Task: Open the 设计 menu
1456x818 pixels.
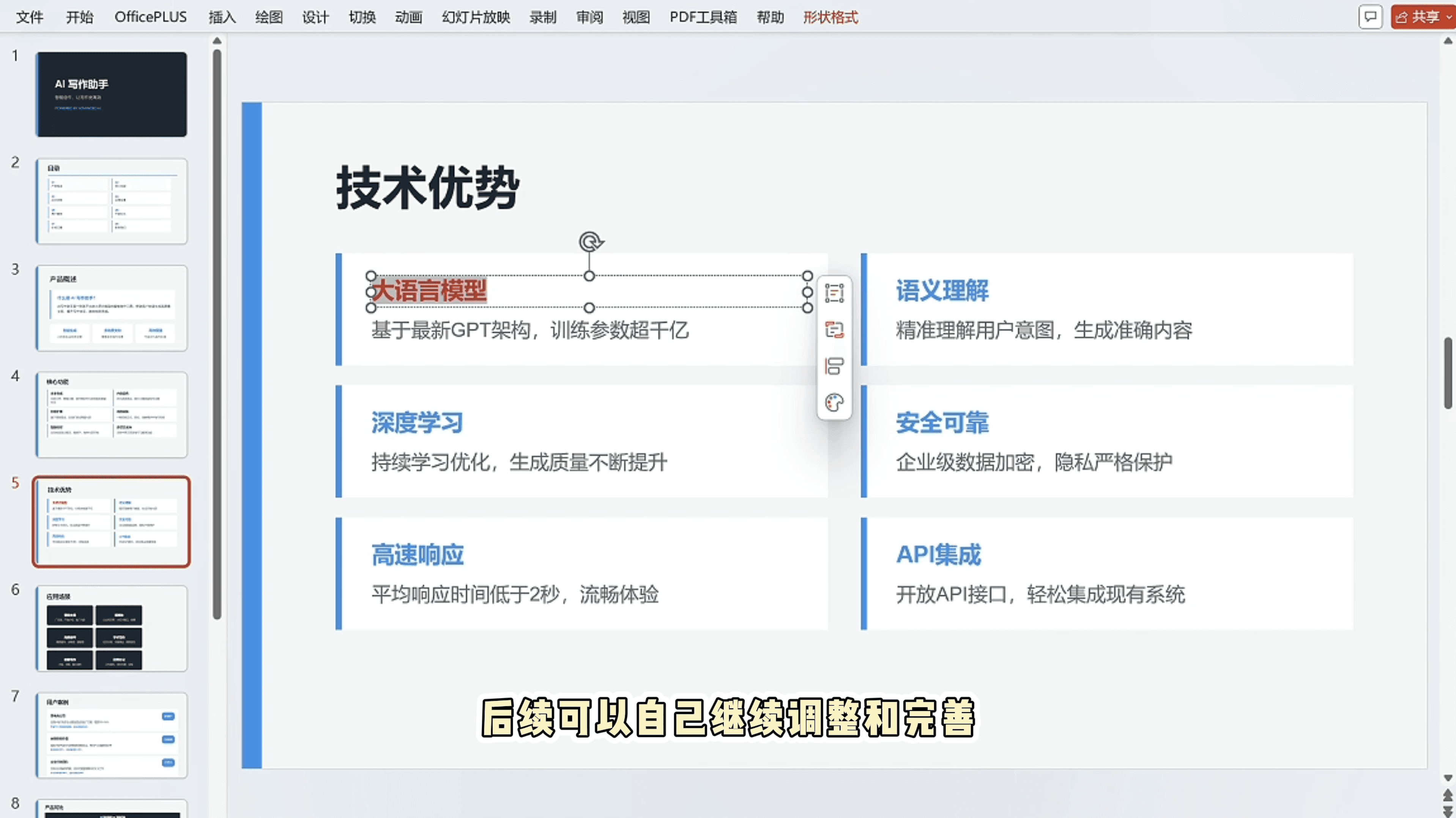Action: pyautogui.click(x=315, y=17)
